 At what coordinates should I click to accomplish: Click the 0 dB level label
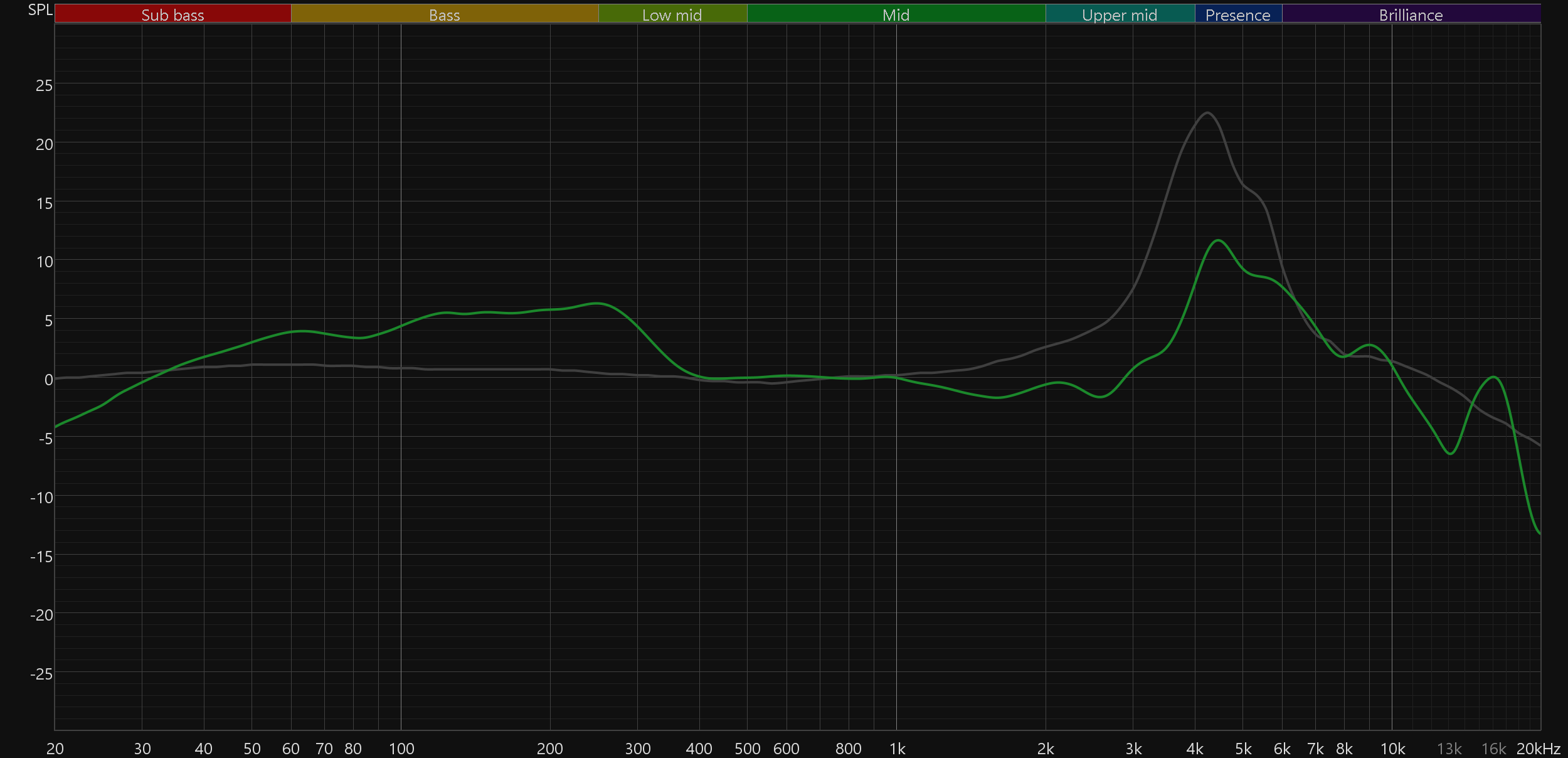(x=48, y=380)
